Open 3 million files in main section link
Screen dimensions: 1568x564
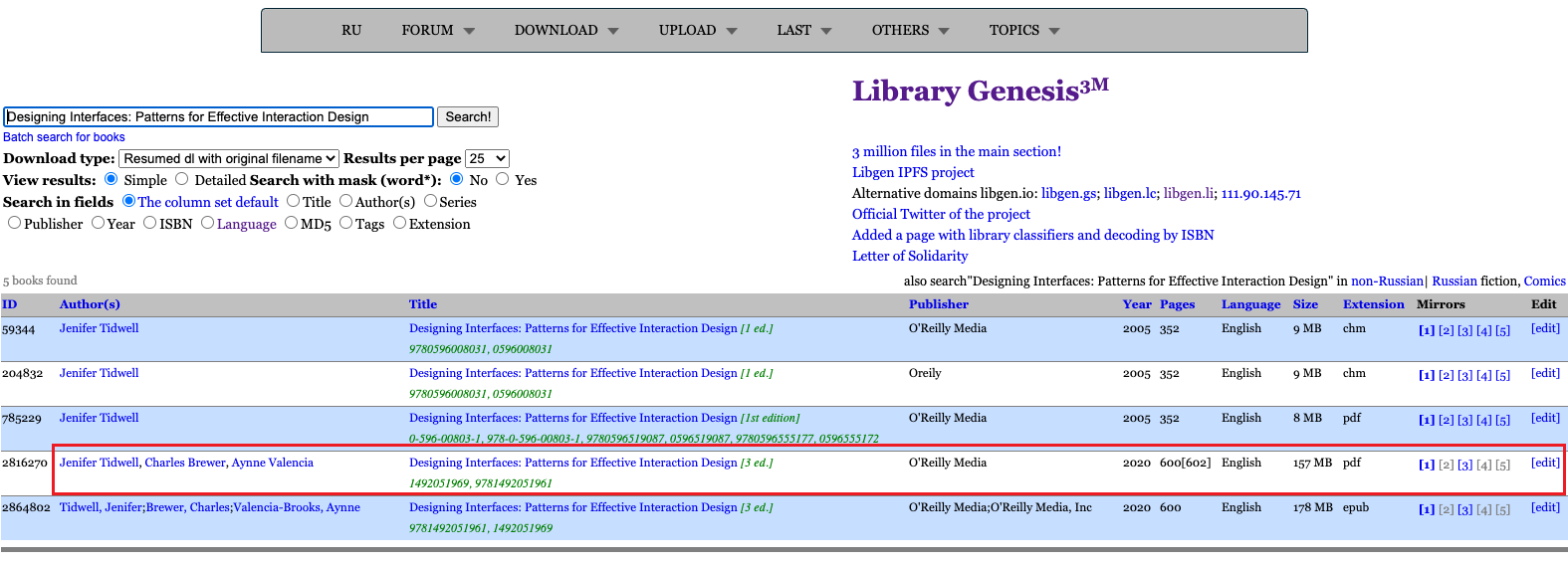click(957, 151)
